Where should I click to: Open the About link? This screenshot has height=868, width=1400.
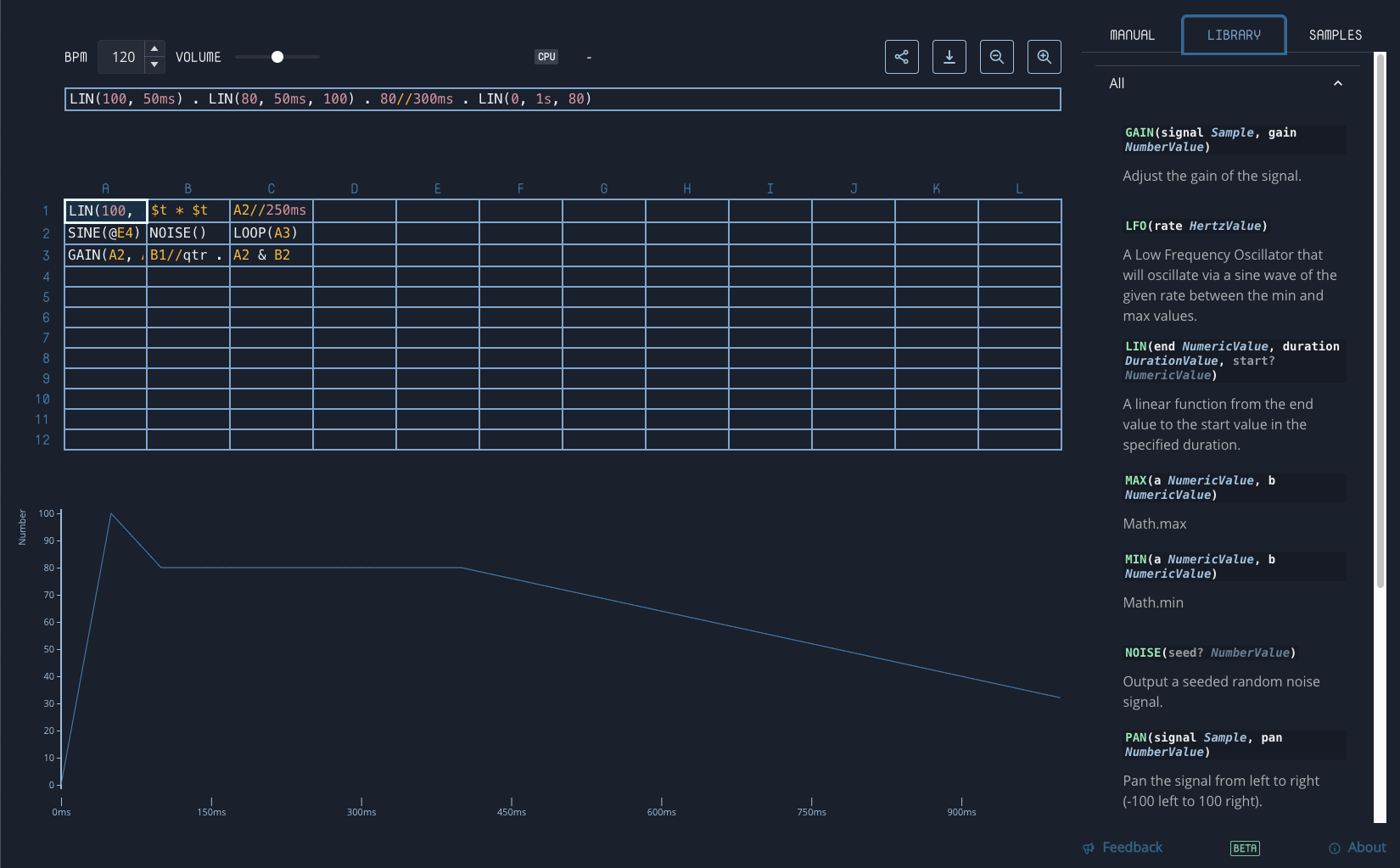pos(1367,848)
